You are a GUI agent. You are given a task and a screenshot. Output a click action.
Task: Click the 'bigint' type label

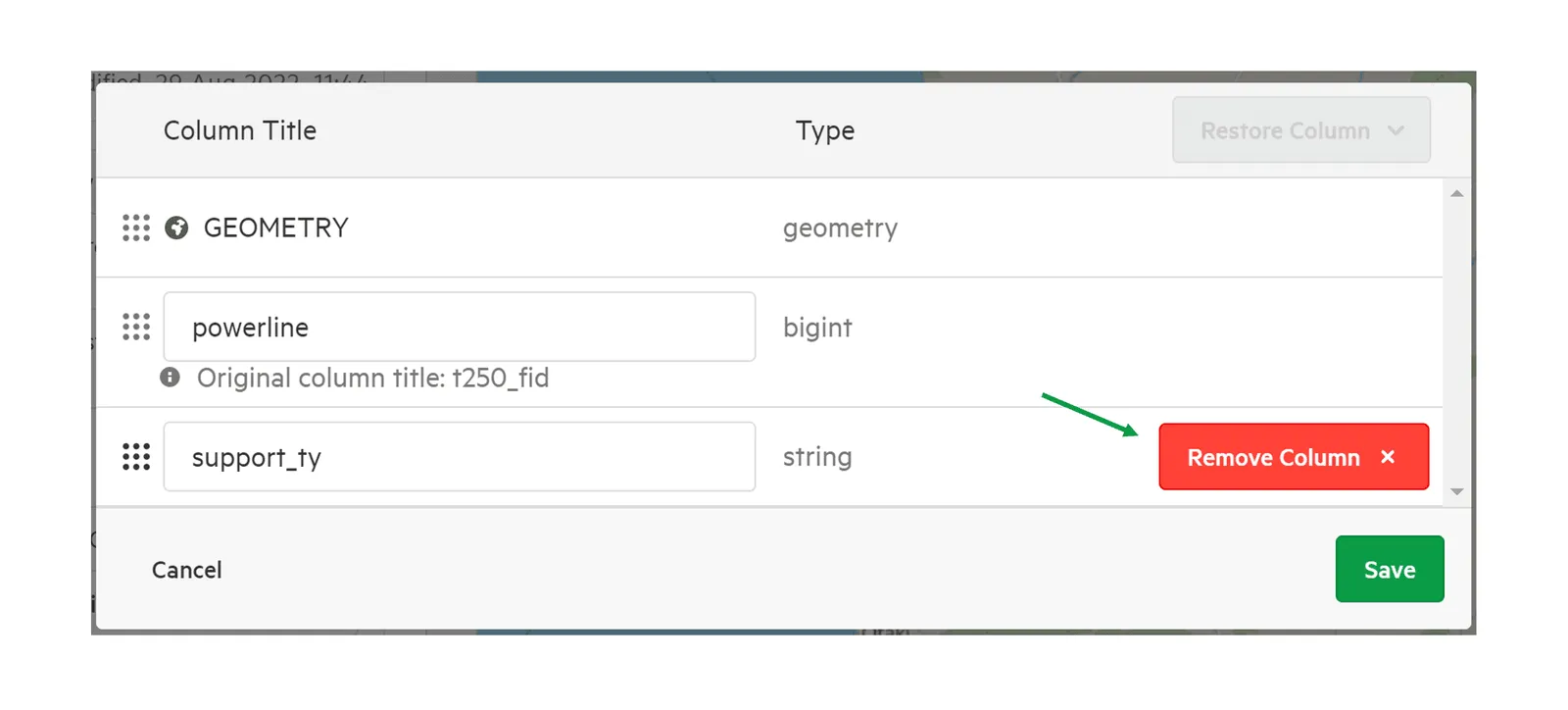[817, 328]
